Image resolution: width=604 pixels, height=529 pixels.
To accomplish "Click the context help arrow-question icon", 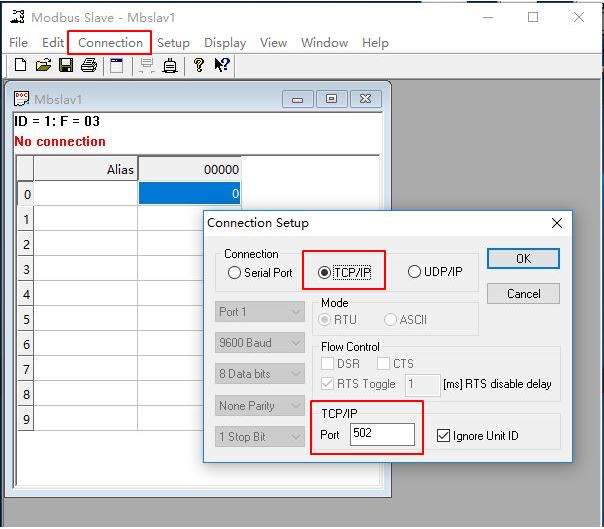I will [222, 65].
